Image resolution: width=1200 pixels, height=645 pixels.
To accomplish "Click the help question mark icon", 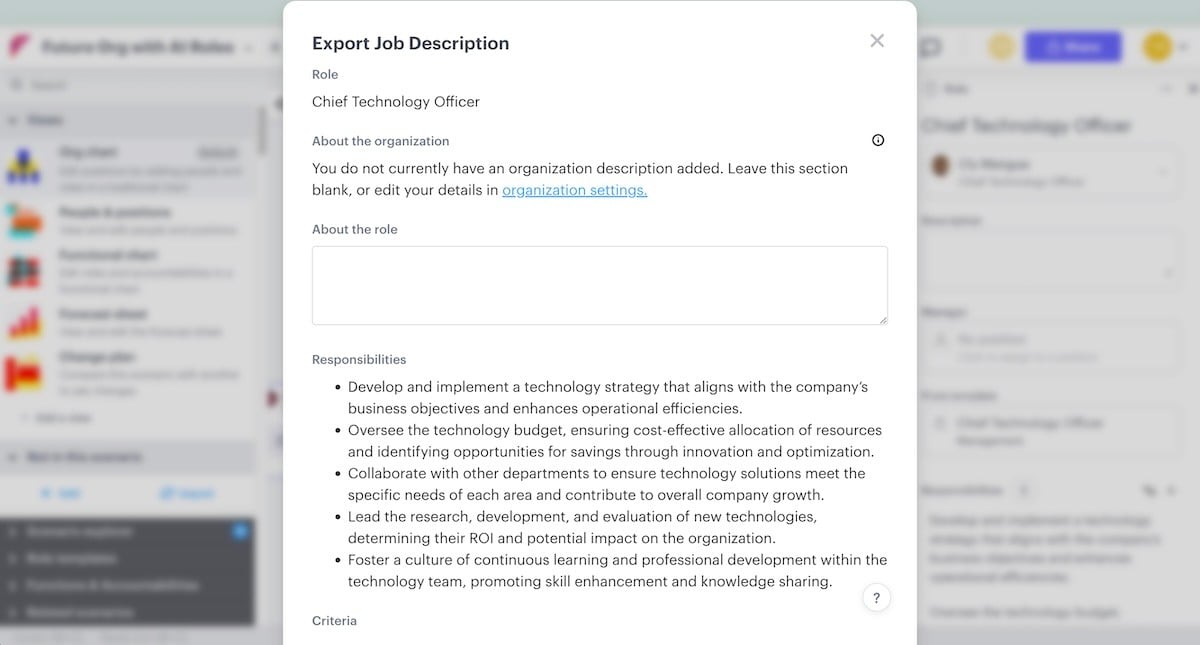I will (876, 597).
